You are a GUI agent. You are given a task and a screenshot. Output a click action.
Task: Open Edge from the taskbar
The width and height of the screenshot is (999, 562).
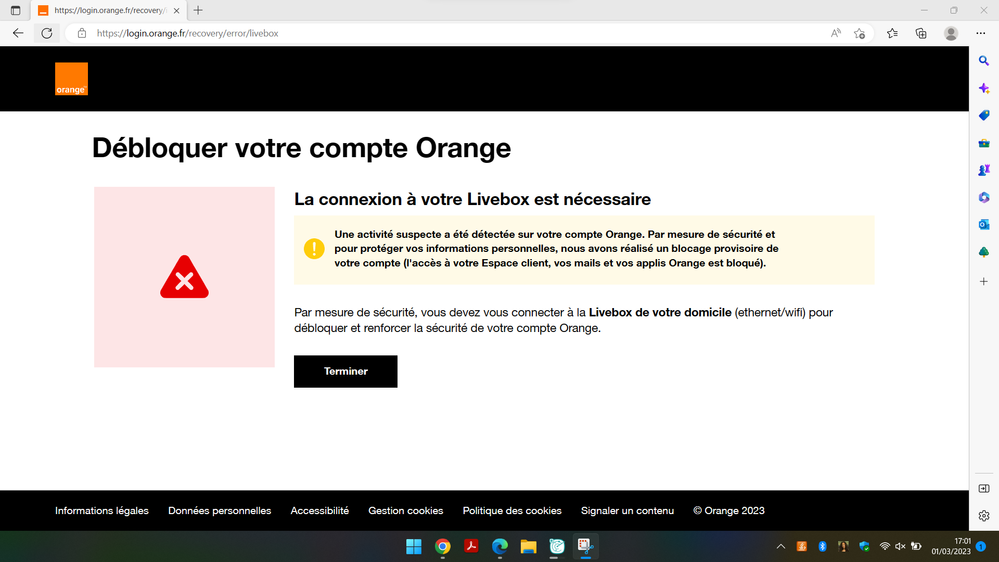[500, 546]
